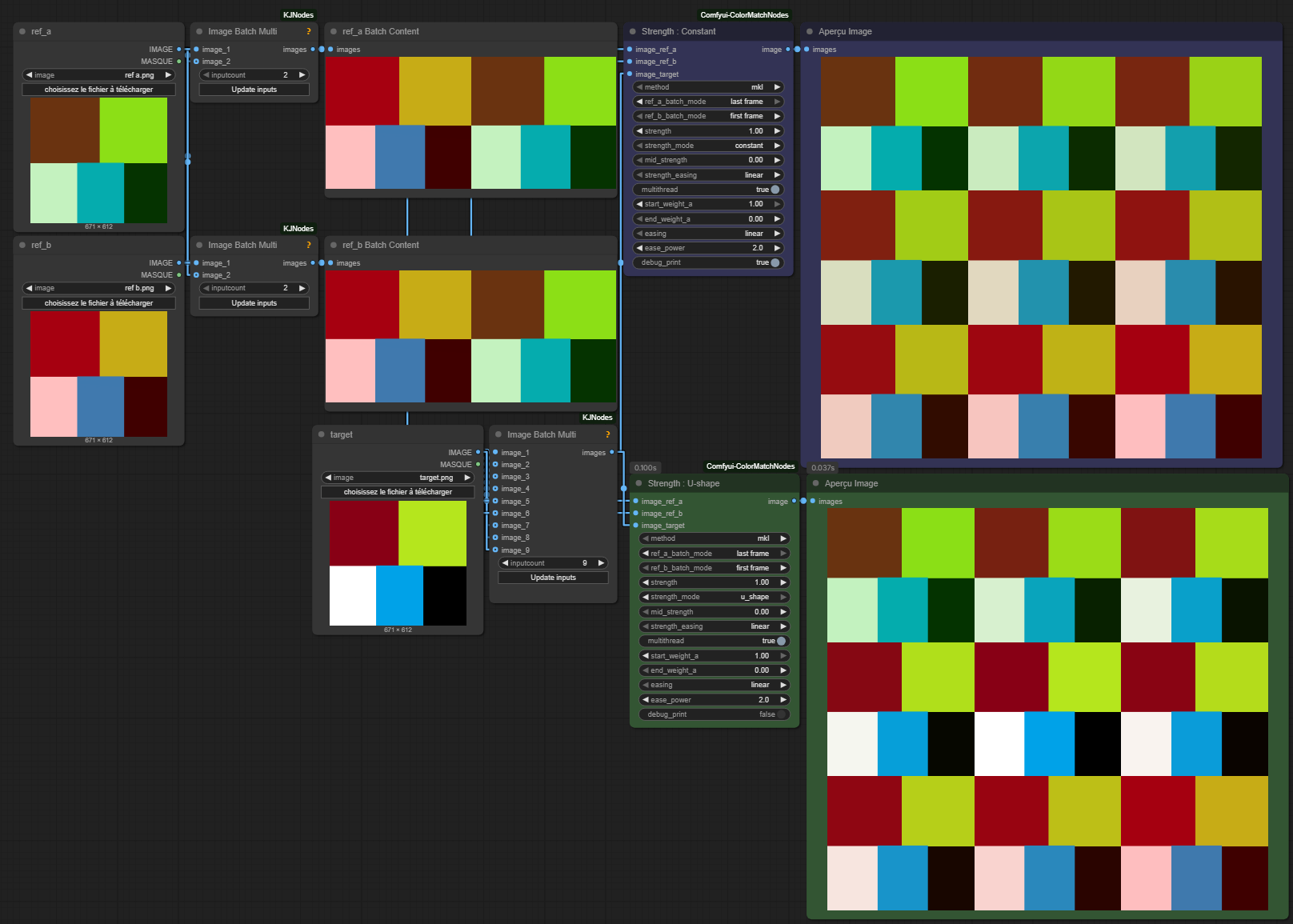Viewport: 1293px width, 924px height.
Task: Click Update inputs on top Batch Multi
Action: point(254,90)
